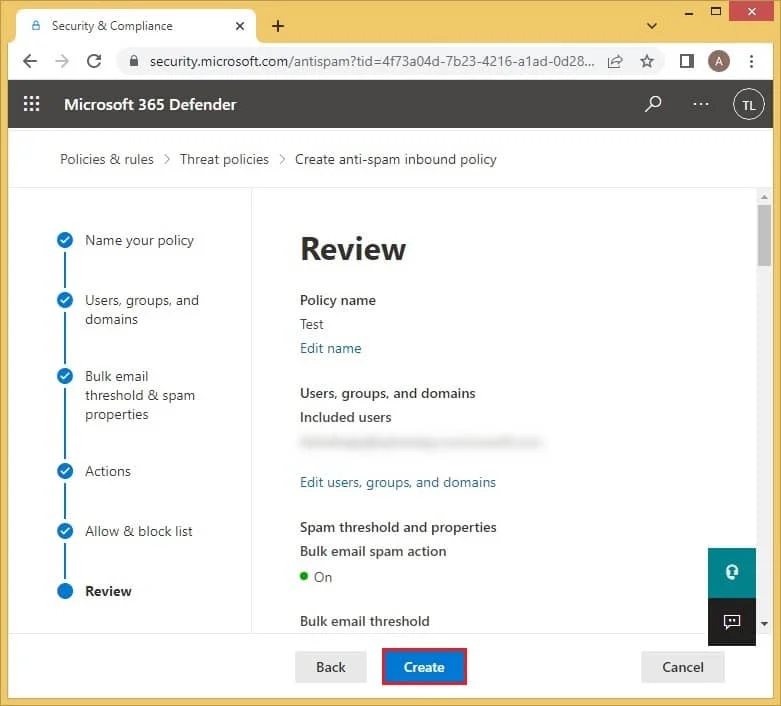Open the feedback chat button

click(732, 621)
